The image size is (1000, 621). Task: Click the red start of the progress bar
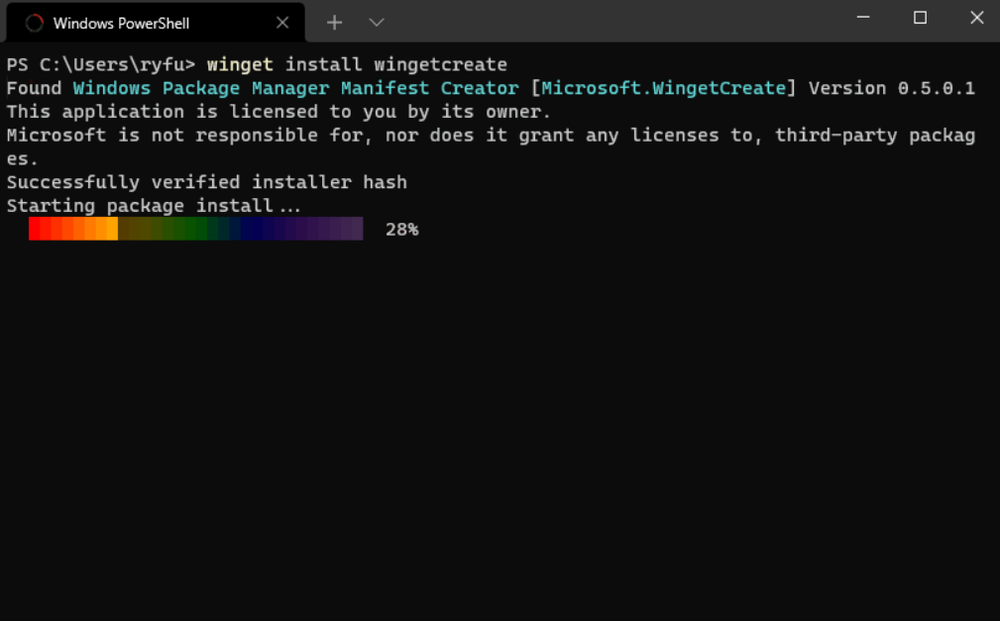(40, 229)
